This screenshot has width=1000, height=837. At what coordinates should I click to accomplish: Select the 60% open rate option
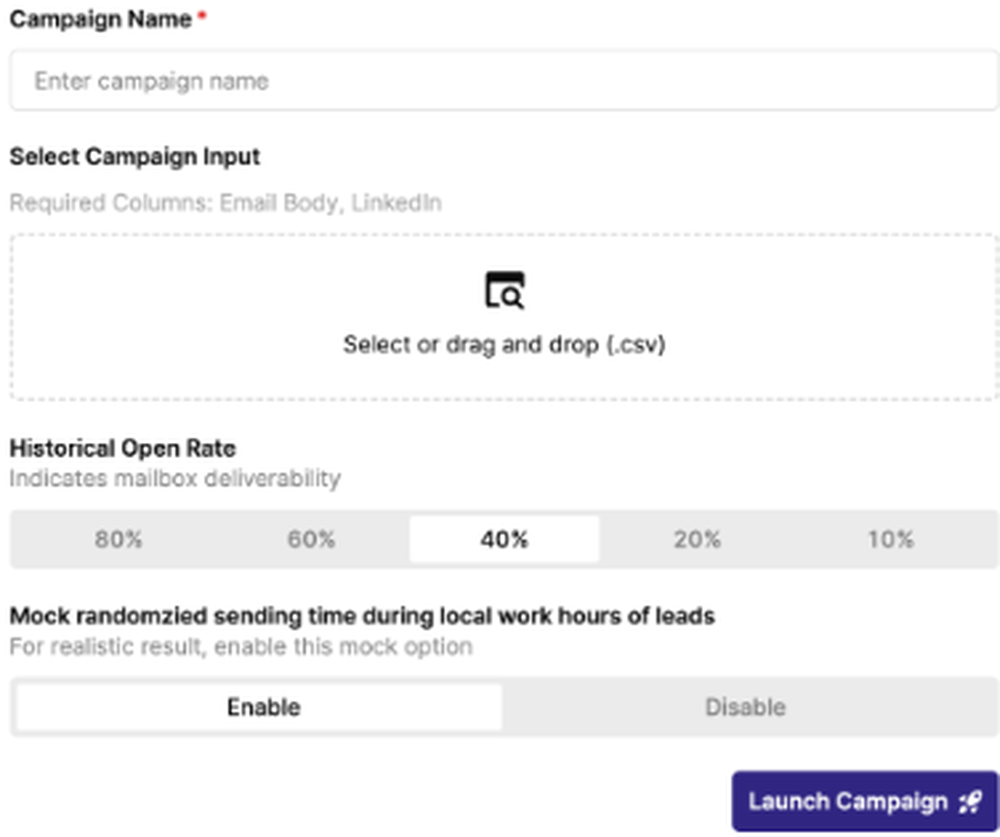click(311, 540)
